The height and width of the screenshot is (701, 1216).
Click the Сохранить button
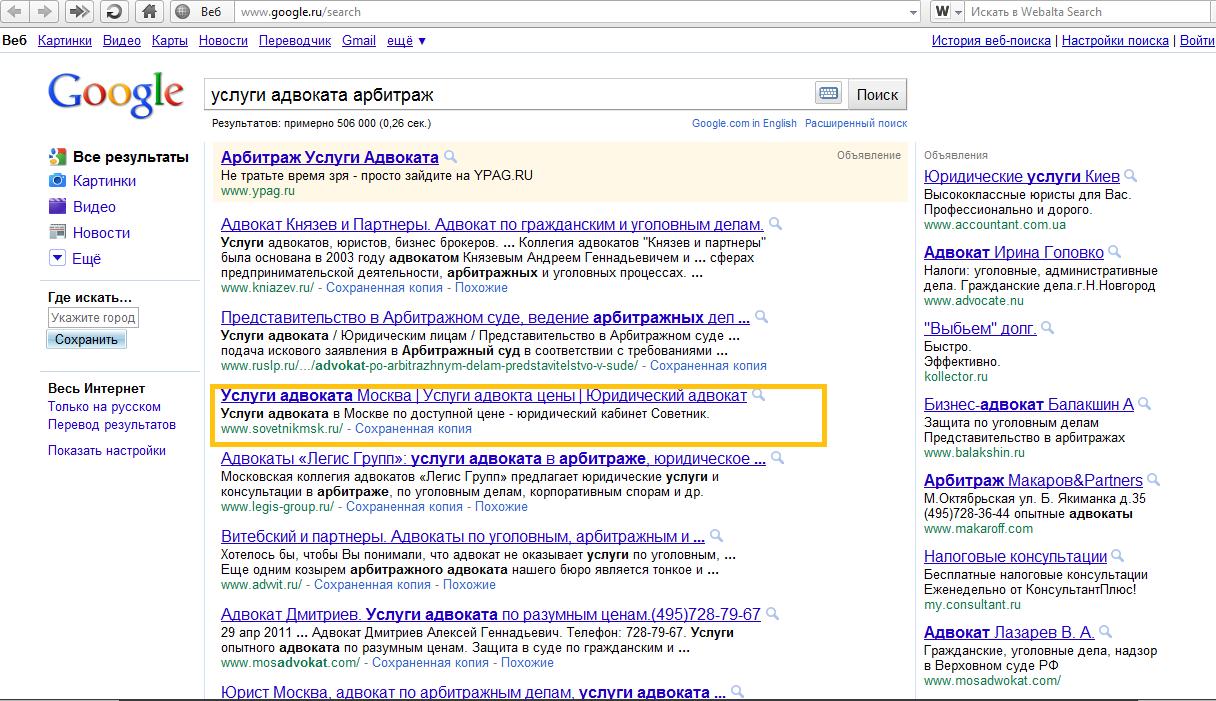[x=87, y=340]
